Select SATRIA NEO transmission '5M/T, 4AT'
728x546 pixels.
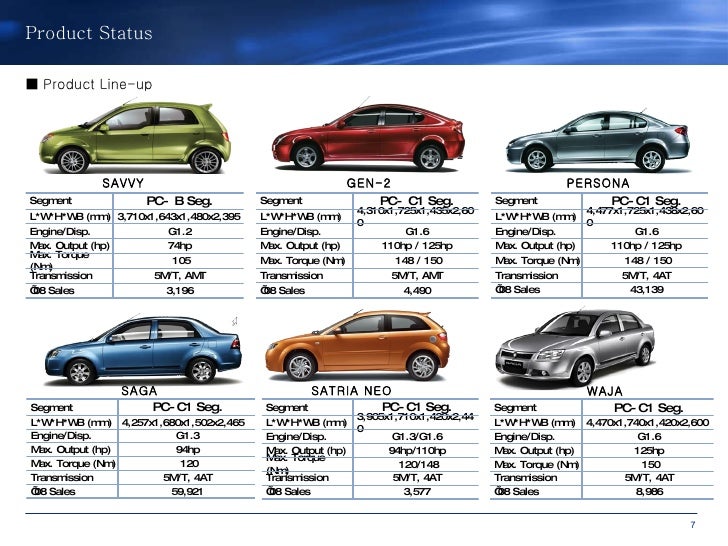coord(417,477)
